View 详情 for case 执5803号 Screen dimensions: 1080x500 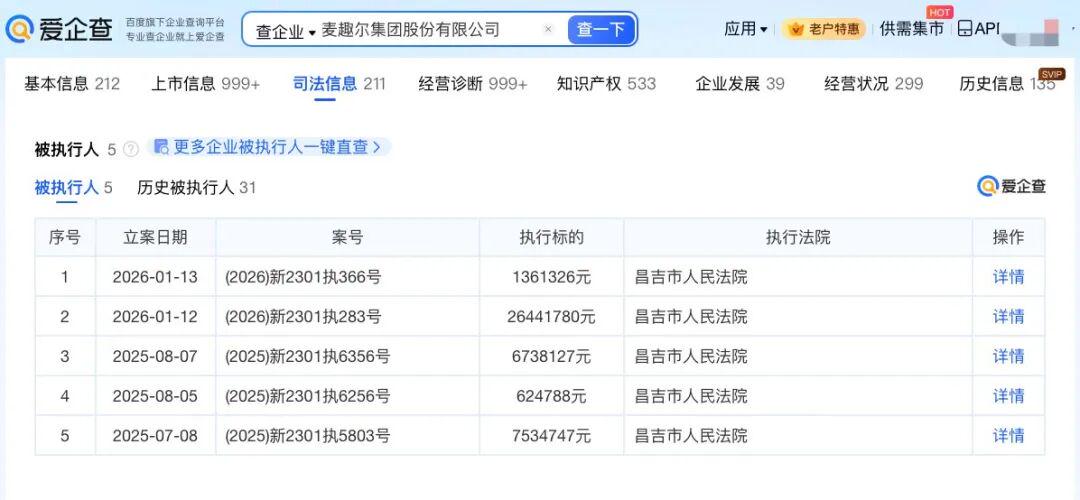(x=1008, y=435)
